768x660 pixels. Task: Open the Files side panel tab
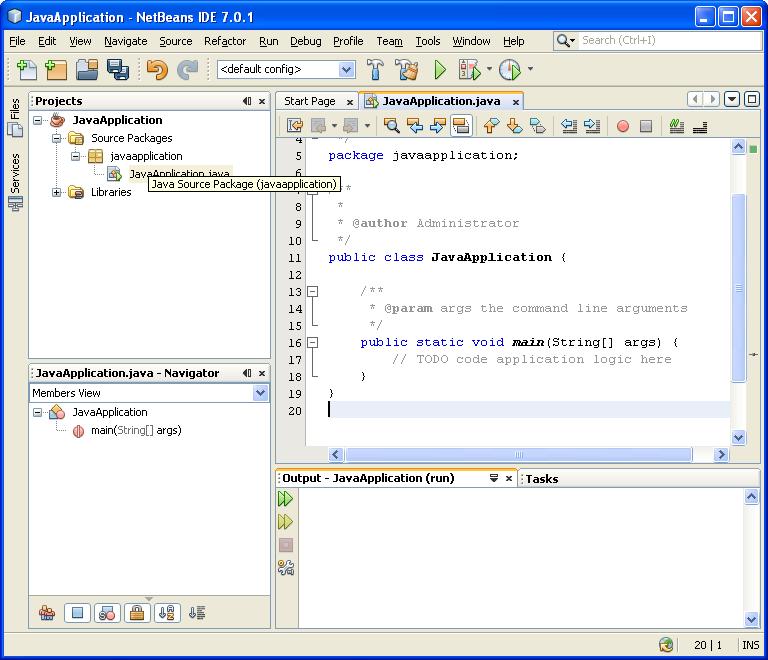[x=15, y=117]
